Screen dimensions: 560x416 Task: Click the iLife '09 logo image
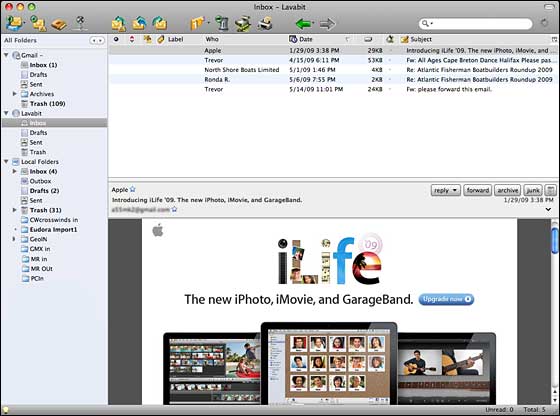tap(330, 259)
